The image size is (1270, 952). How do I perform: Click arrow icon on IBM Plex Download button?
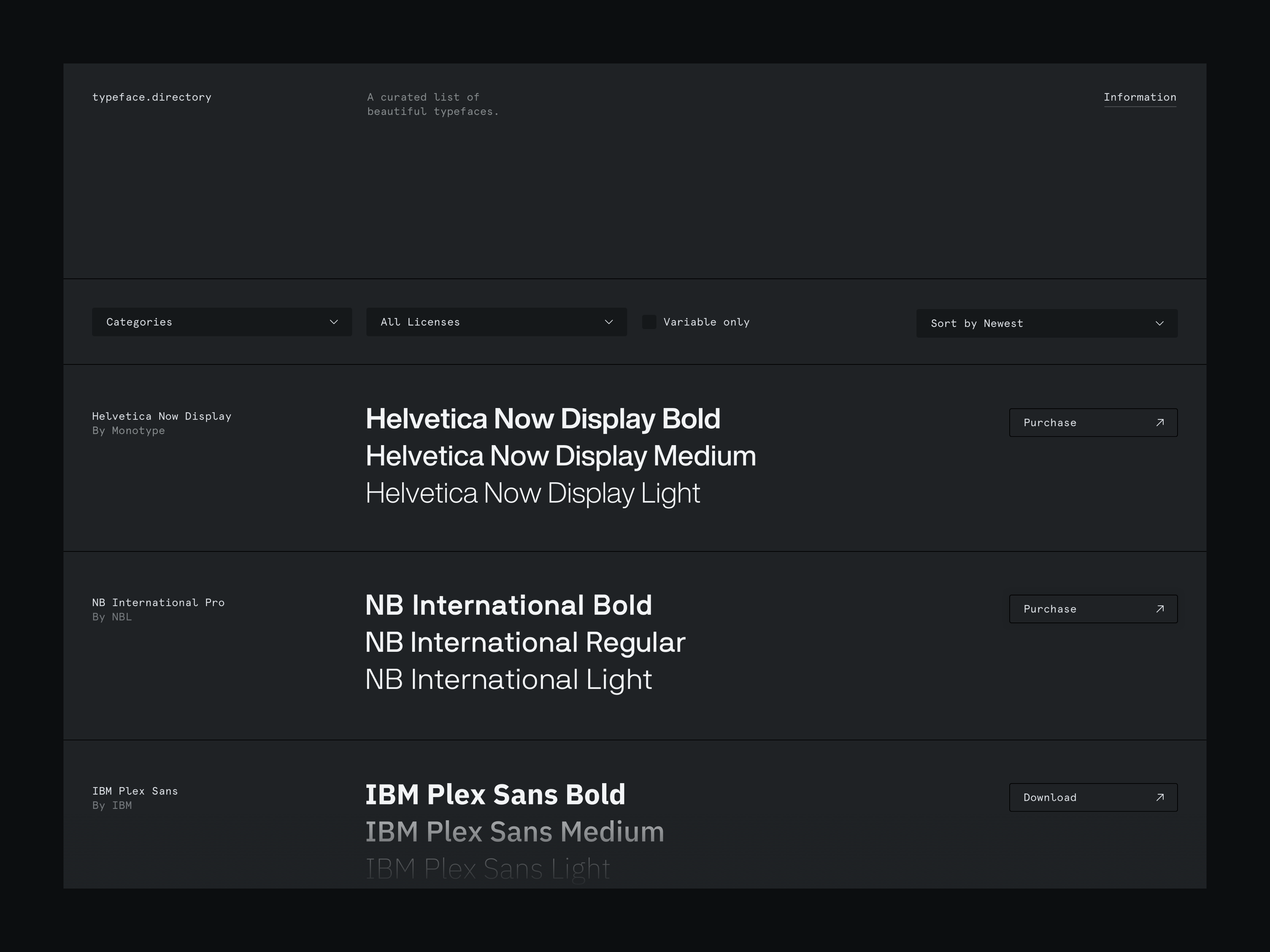tap(1159, 797)
